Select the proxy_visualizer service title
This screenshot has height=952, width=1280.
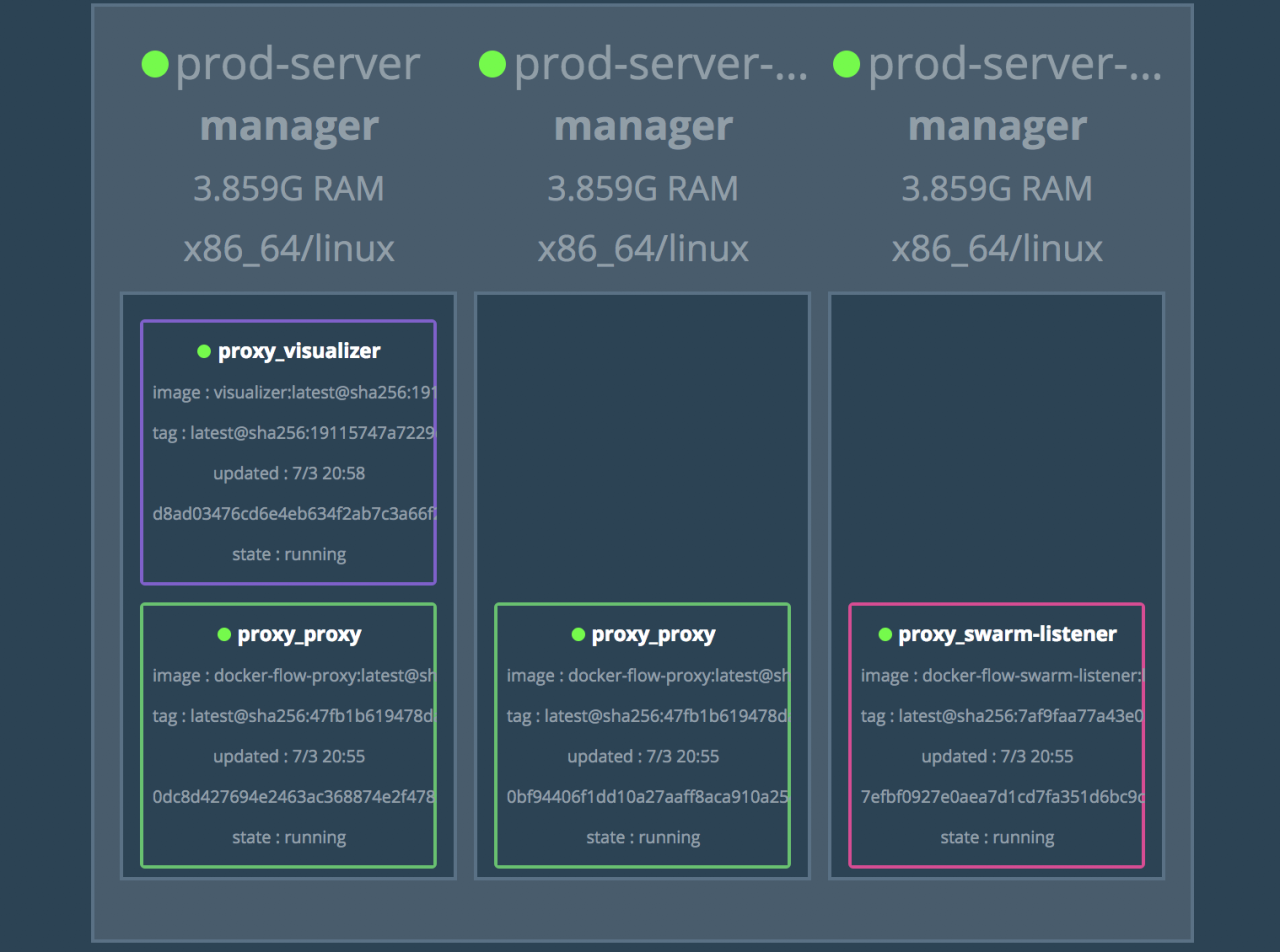pos(299,351)
